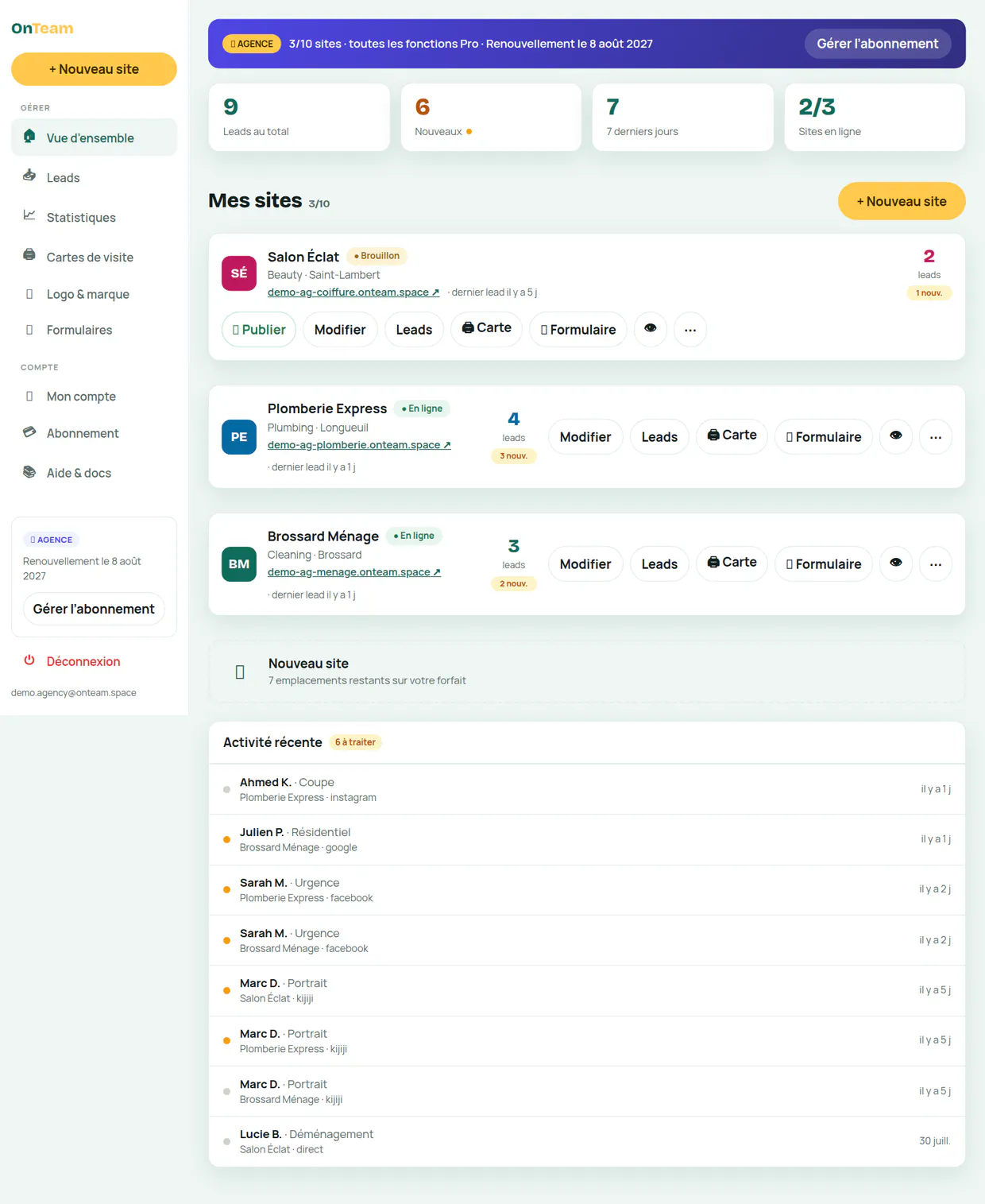The width and height of the screenshot is (985, 1204).
Task: Open Leads for Plomberie Express
Action: tap(659, 436)
